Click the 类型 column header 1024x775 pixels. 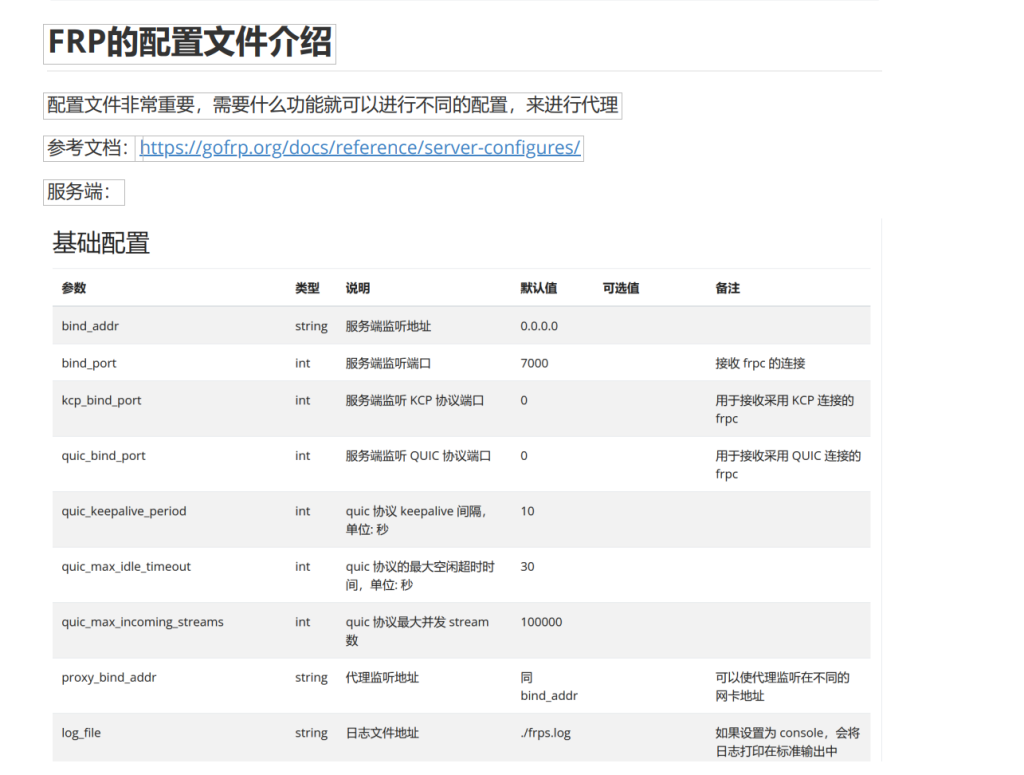coord(307,288)
